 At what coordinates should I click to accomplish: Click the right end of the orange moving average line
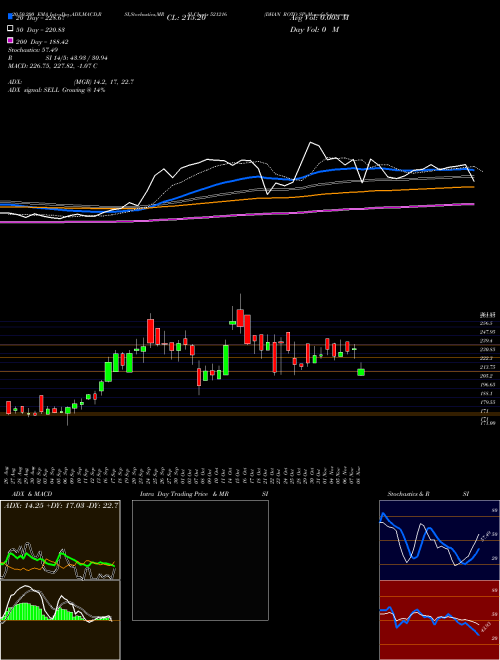click(473, 187)
